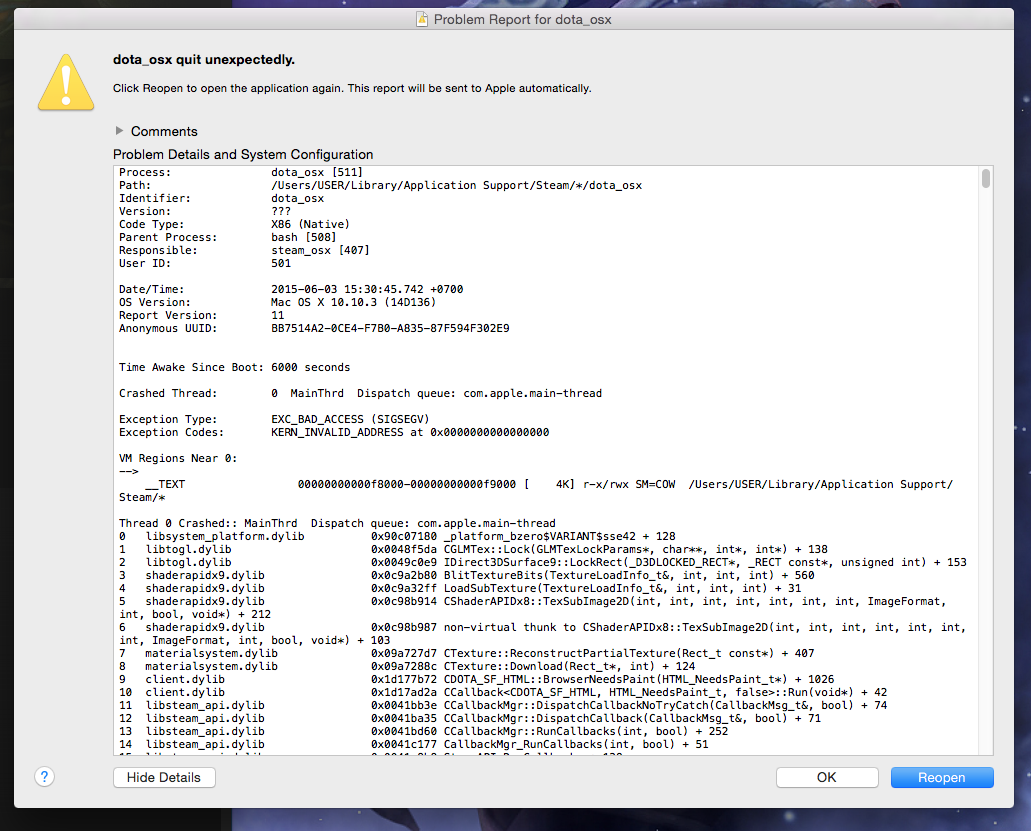Click frame 4 LoadSubTexture line
Viewport: 1031px width, 831px height.
click(460, 588)
